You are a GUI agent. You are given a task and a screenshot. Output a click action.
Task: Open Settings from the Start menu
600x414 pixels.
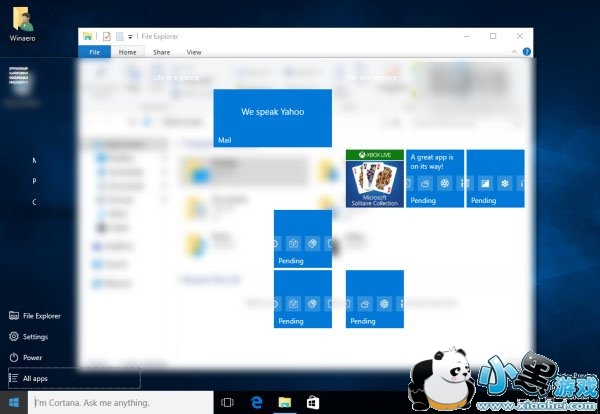[x=35, y=337]
